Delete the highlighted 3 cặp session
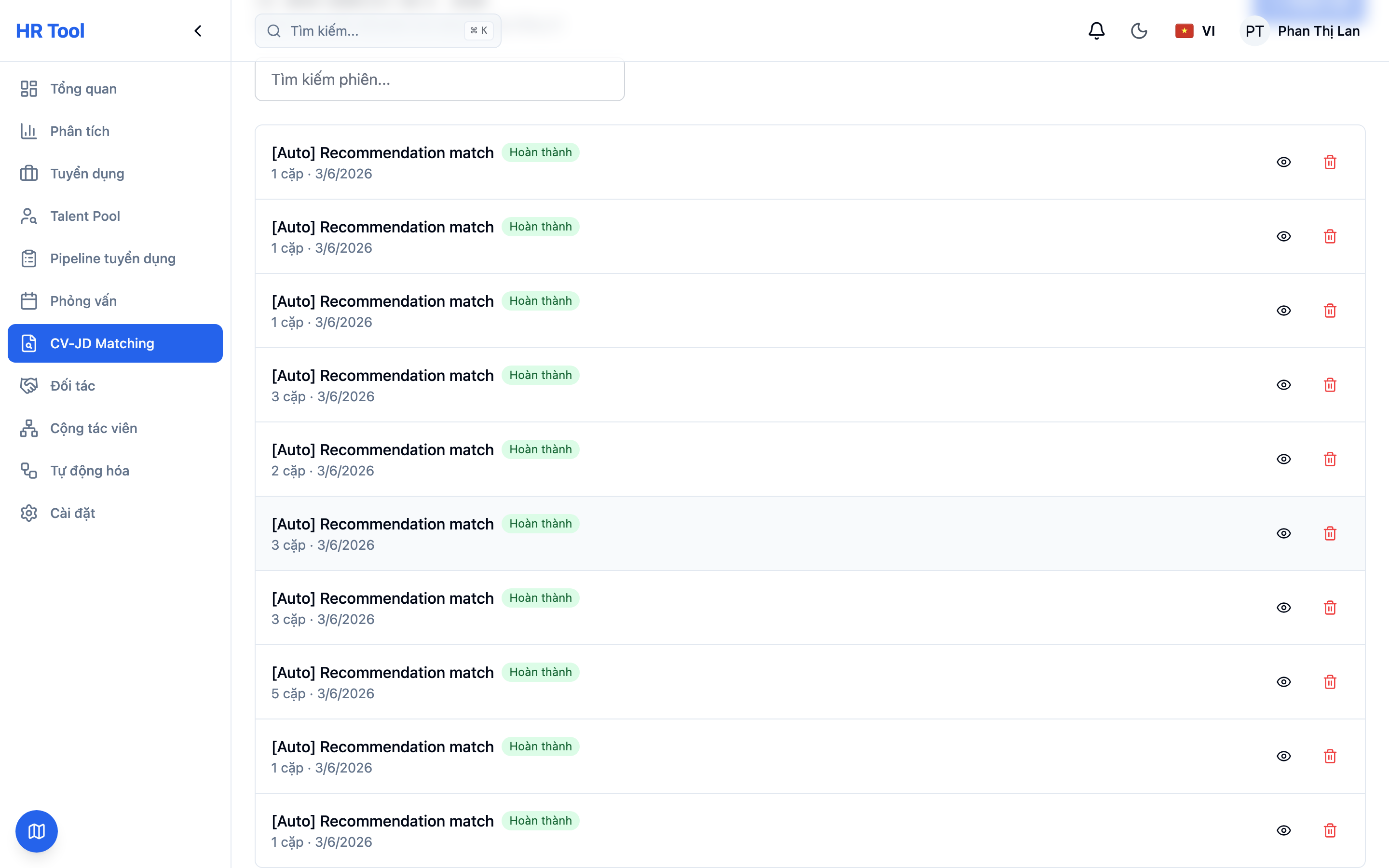The height and width of the screenshot is (868, 1389). point(1330,533)
